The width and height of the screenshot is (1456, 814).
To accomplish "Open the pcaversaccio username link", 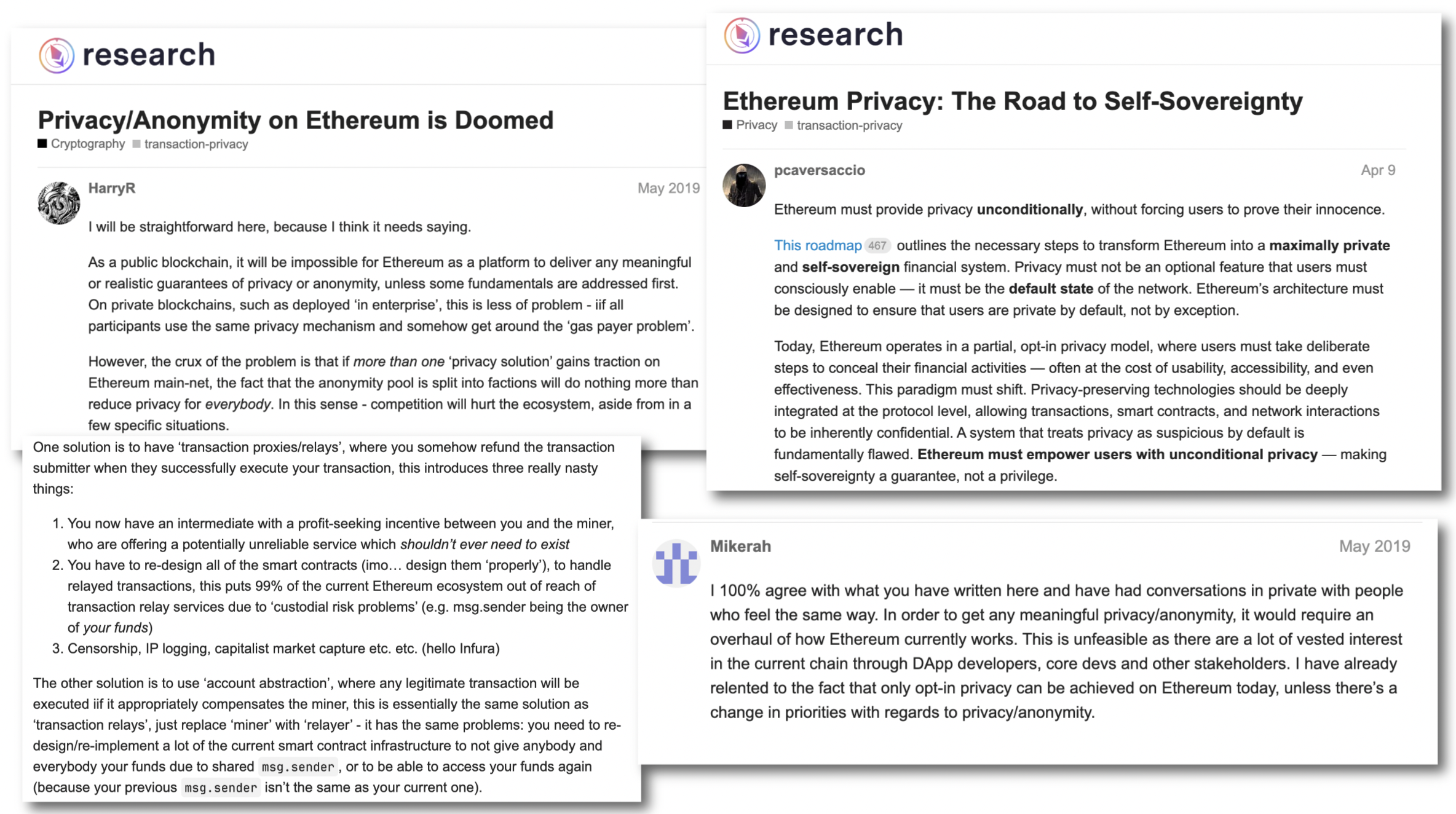I will 819,170.
